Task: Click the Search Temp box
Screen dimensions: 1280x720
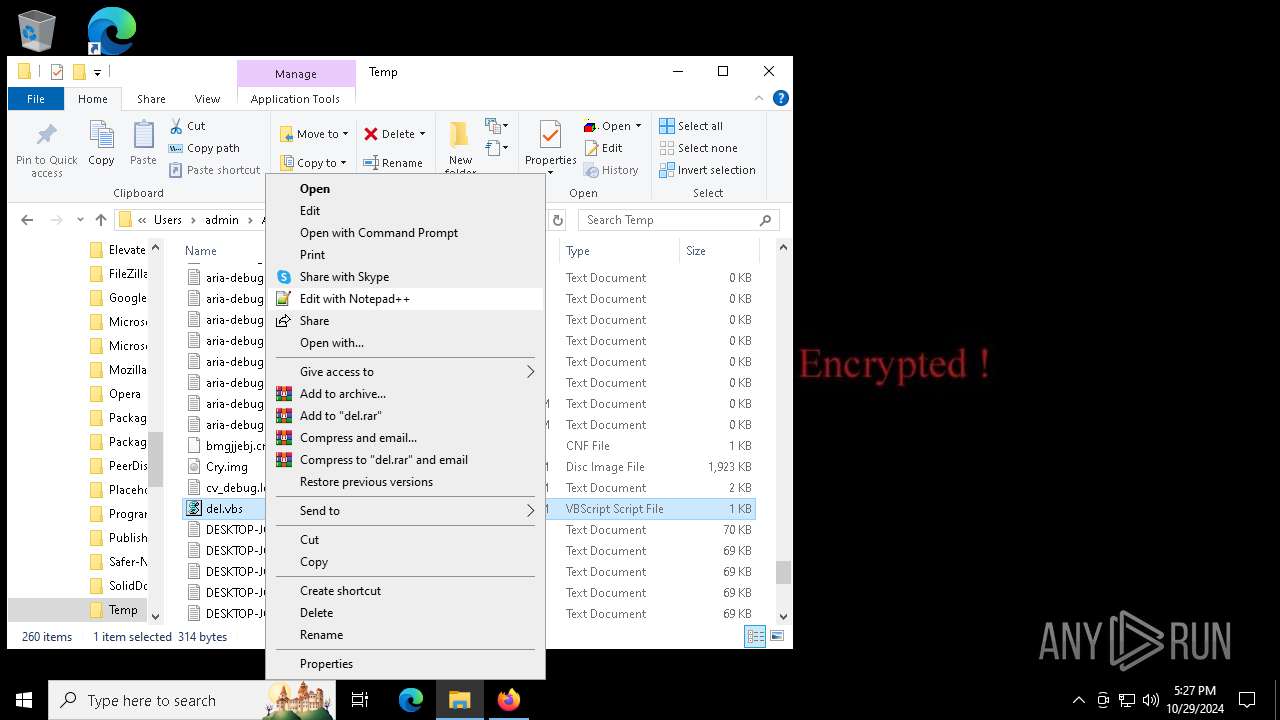Action: [x=679, y=220]
